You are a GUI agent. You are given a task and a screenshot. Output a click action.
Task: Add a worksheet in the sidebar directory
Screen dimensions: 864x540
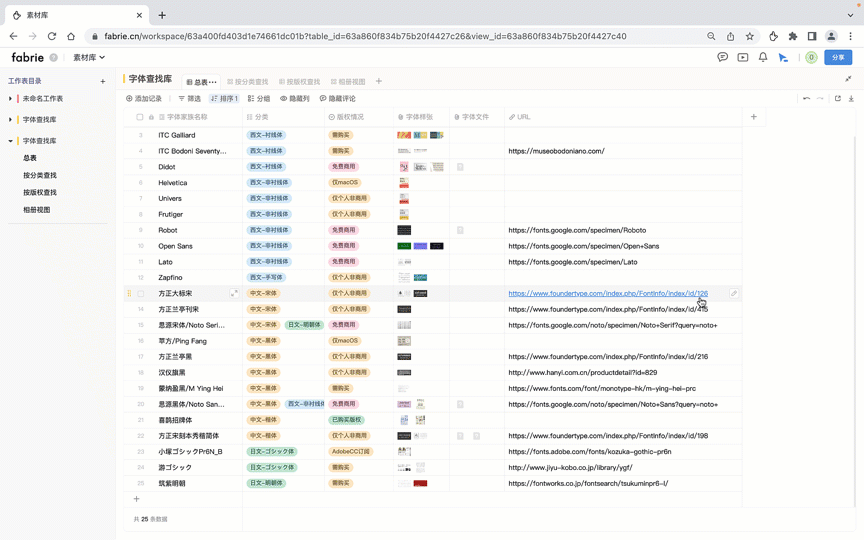(102, 81)
